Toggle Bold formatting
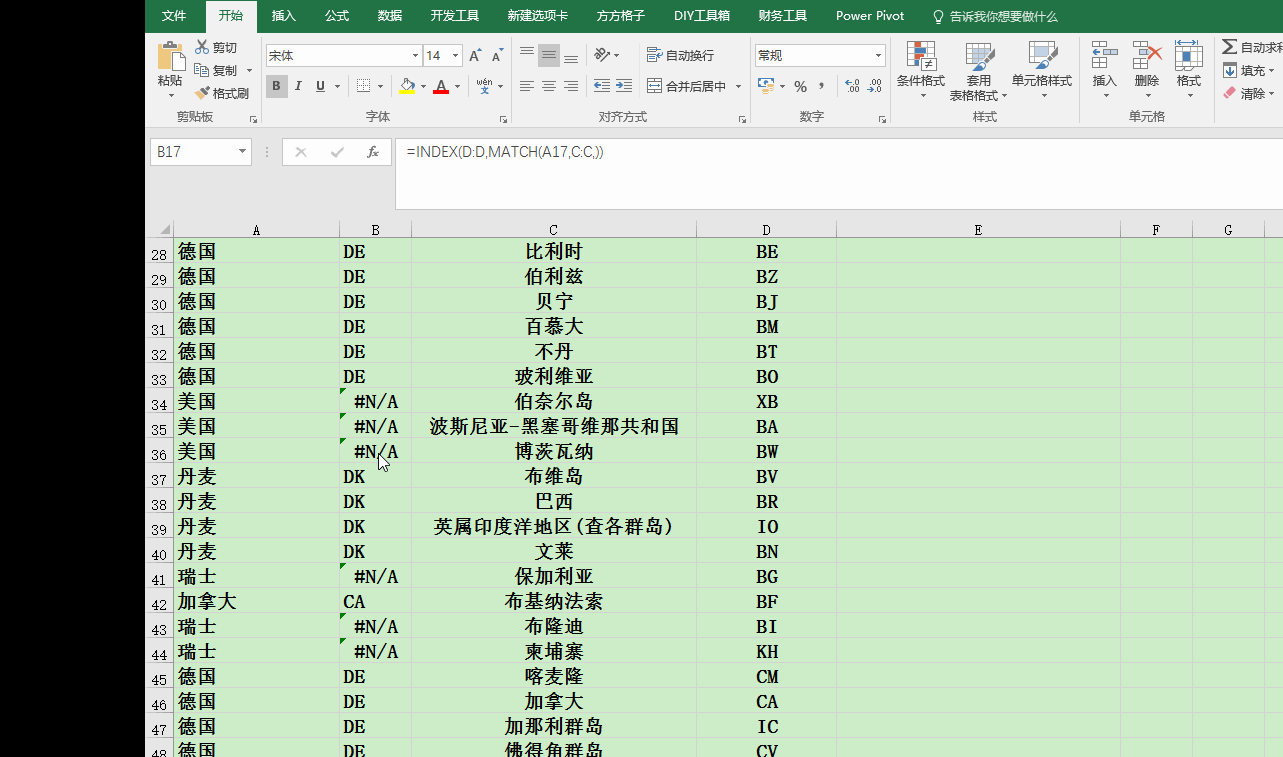The height and width of the screenshot is (757, 1283). coord(276,87)
